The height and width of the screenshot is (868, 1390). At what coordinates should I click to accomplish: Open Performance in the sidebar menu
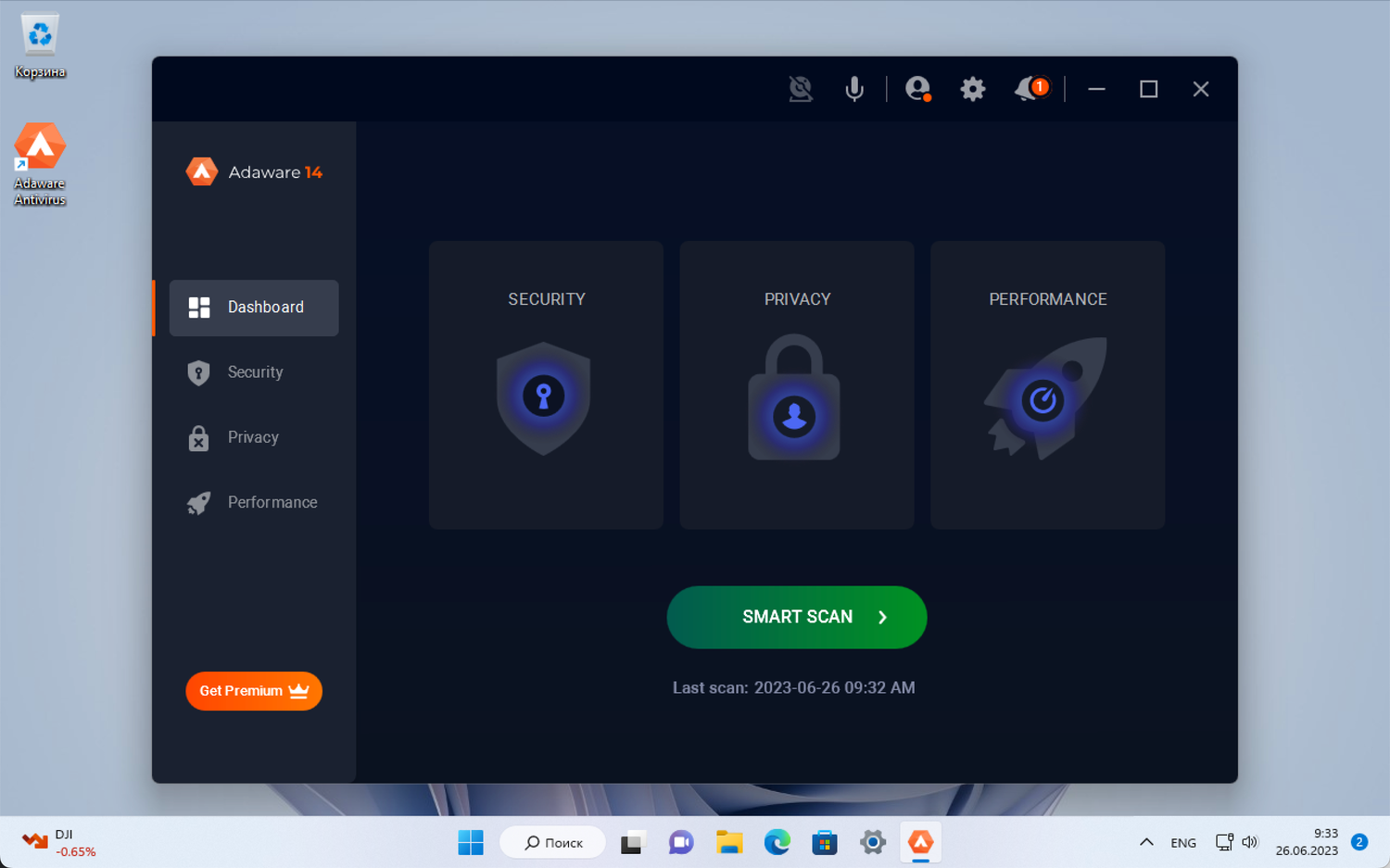click(254, 502)
